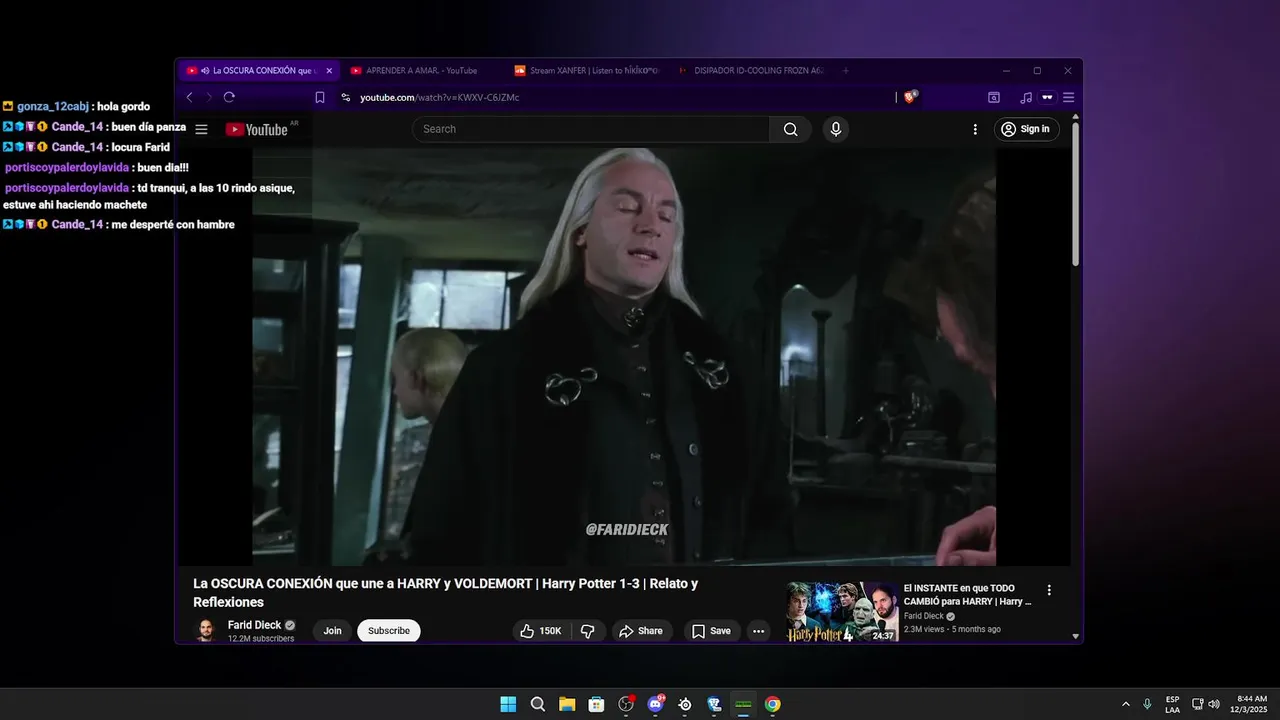Open site settings icon beside the URL
The height and width of the screenshot is (720, 1280).
click(x=346, y=97)
